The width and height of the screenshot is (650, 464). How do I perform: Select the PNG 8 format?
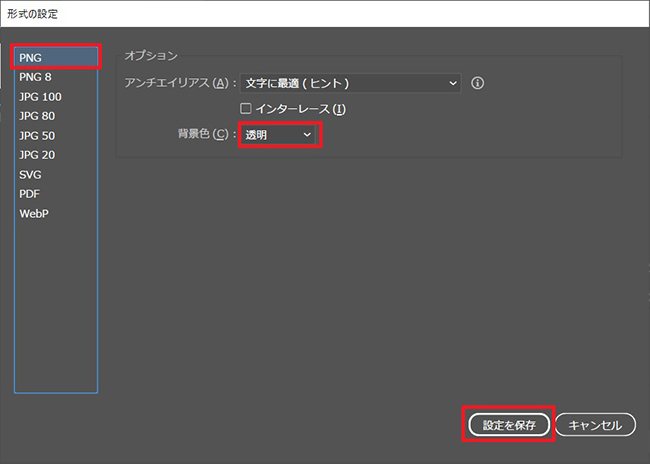(x=35, y=77)
